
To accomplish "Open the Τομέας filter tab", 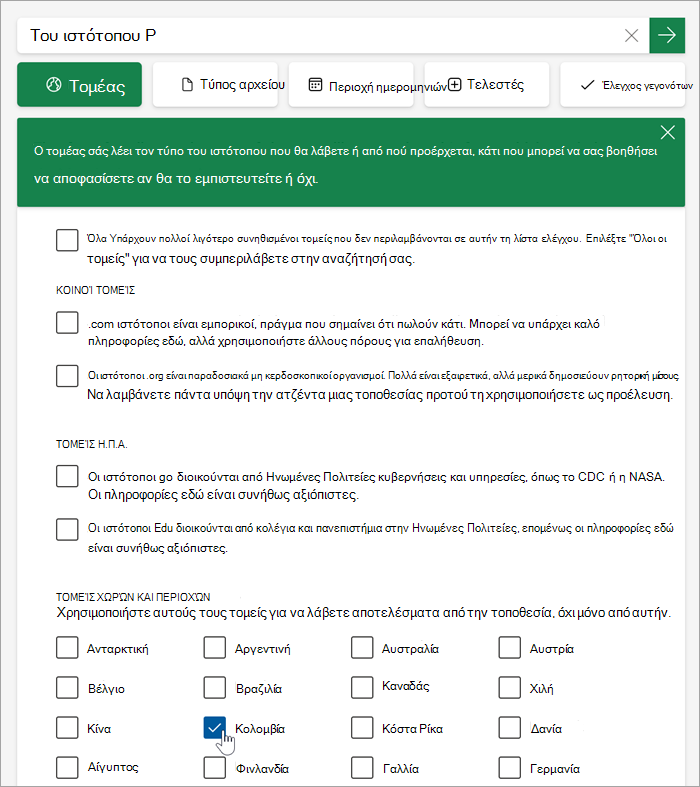I will 79,84.
